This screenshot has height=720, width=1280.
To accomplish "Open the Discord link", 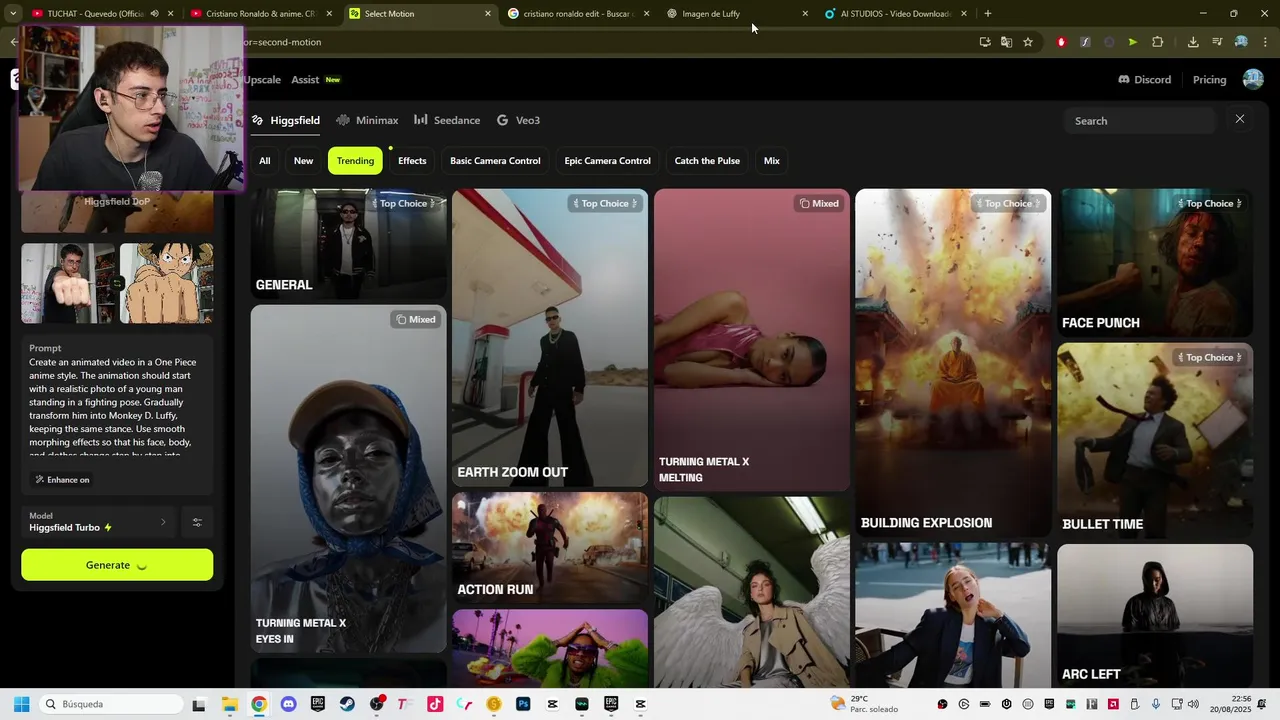I will coord(1144,80).
